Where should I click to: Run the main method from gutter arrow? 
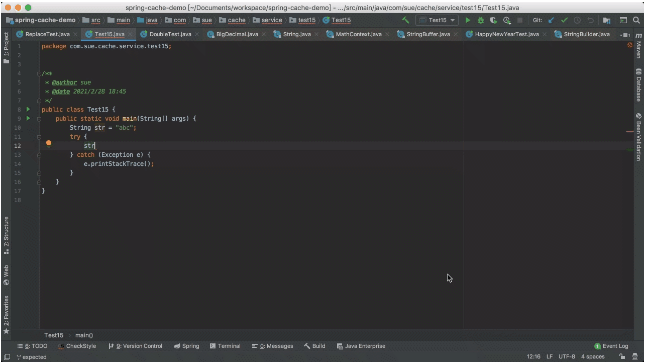click(28, 119)
